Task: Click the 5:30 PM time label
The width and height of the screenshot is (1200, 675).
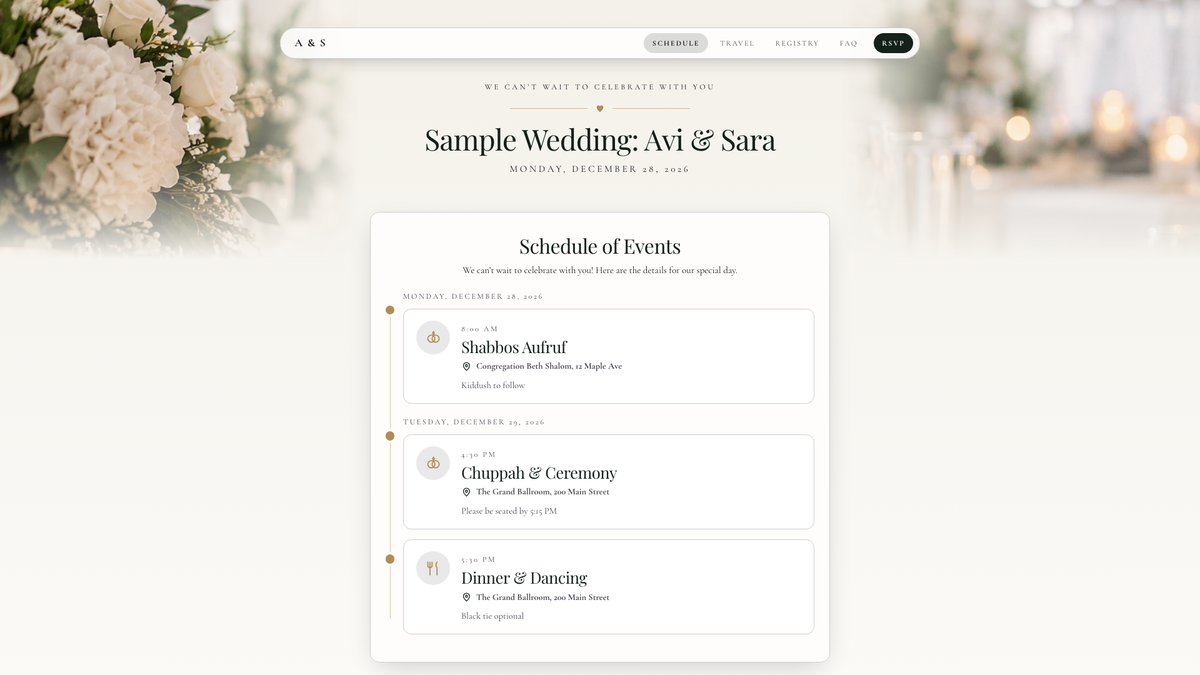Action: pos(478,560)
